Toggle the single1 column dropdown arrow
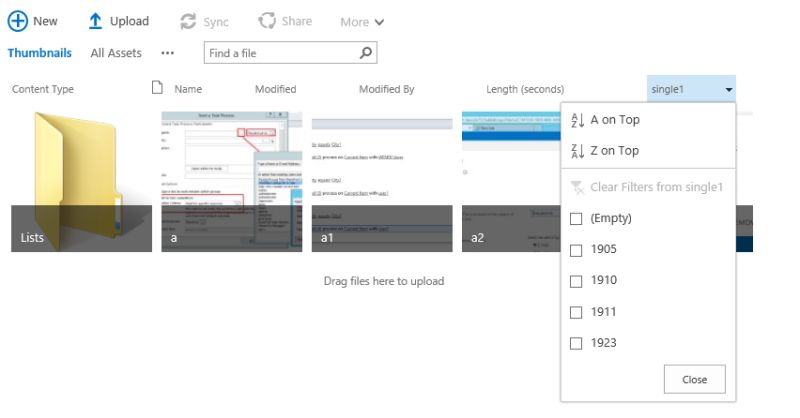This screenshot has height=418, width=800. tap(729, 90)
